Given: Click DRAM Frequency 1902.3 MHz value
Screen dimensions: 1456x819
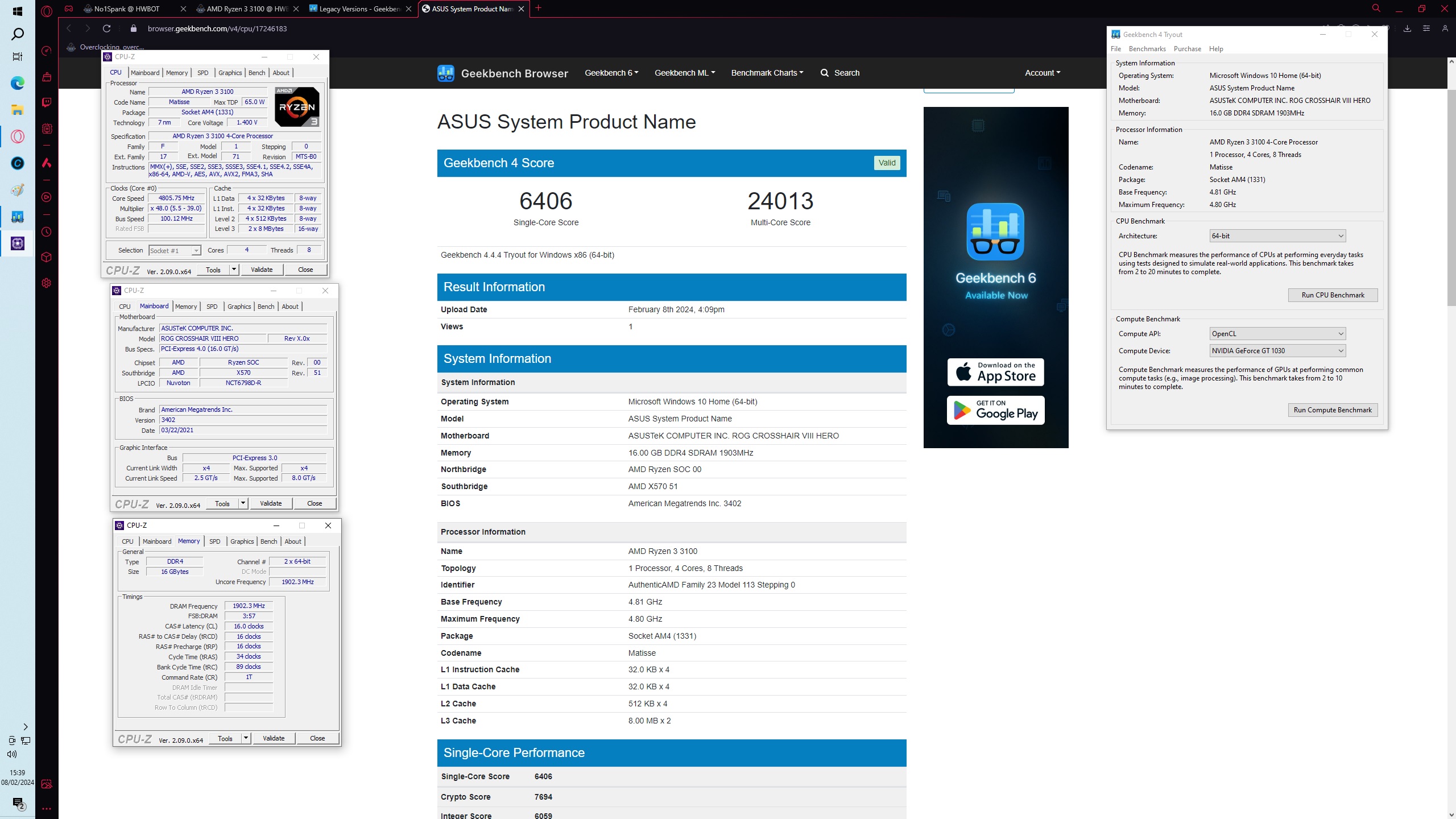Looking at the screenshot, I should [x=249, y=606].
